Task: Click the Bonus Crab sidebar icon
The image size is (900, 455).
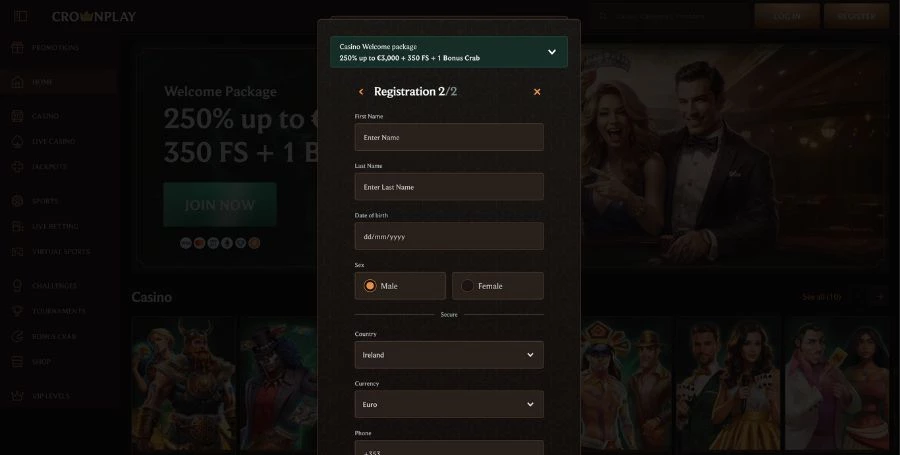Action: (x=17, y=336)
